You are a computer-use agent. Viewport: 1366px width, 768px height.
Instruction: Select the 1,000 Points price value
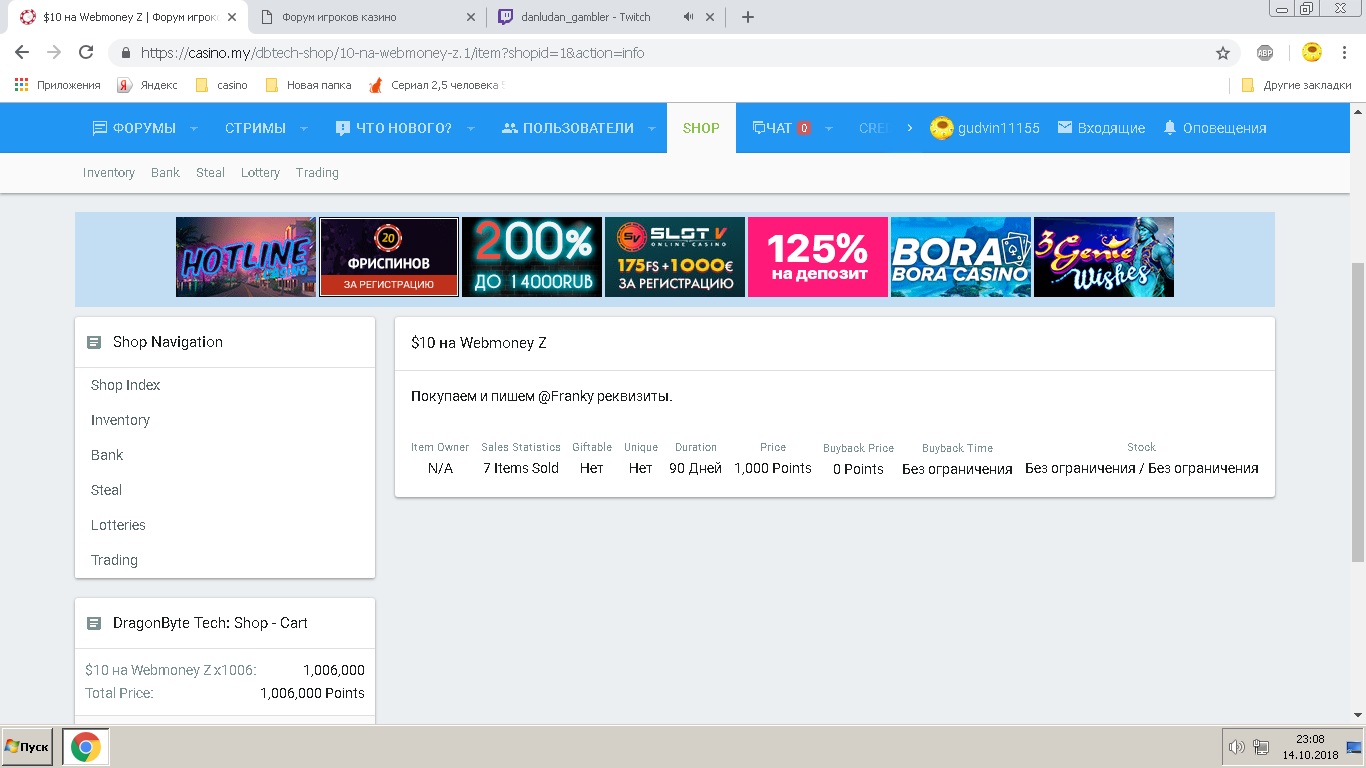pyautogui.click(x=773, y=468)
